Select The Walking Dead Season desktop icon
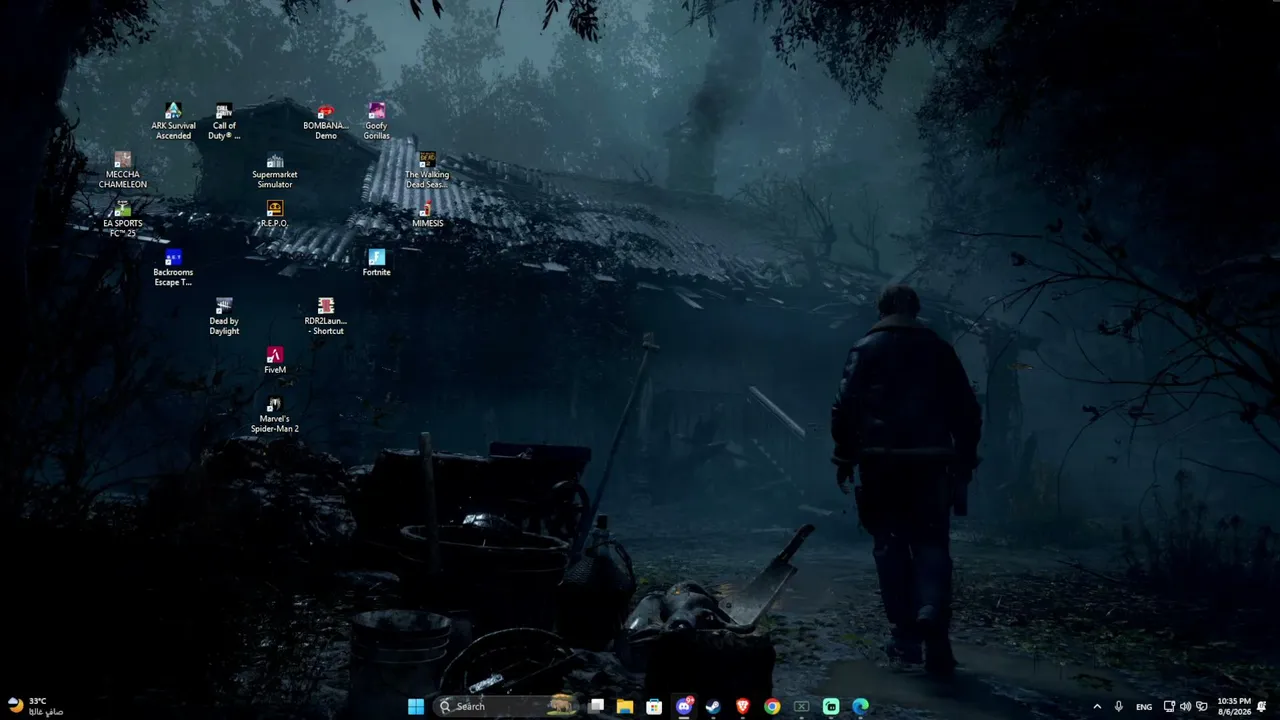Image resolution: width=1280 pixels, height=720 pixels. point(427,170)
